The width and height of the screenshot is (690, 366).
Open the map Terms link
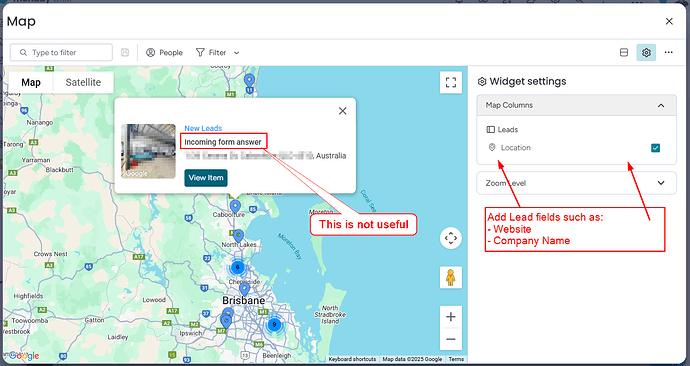pos(456,359)
